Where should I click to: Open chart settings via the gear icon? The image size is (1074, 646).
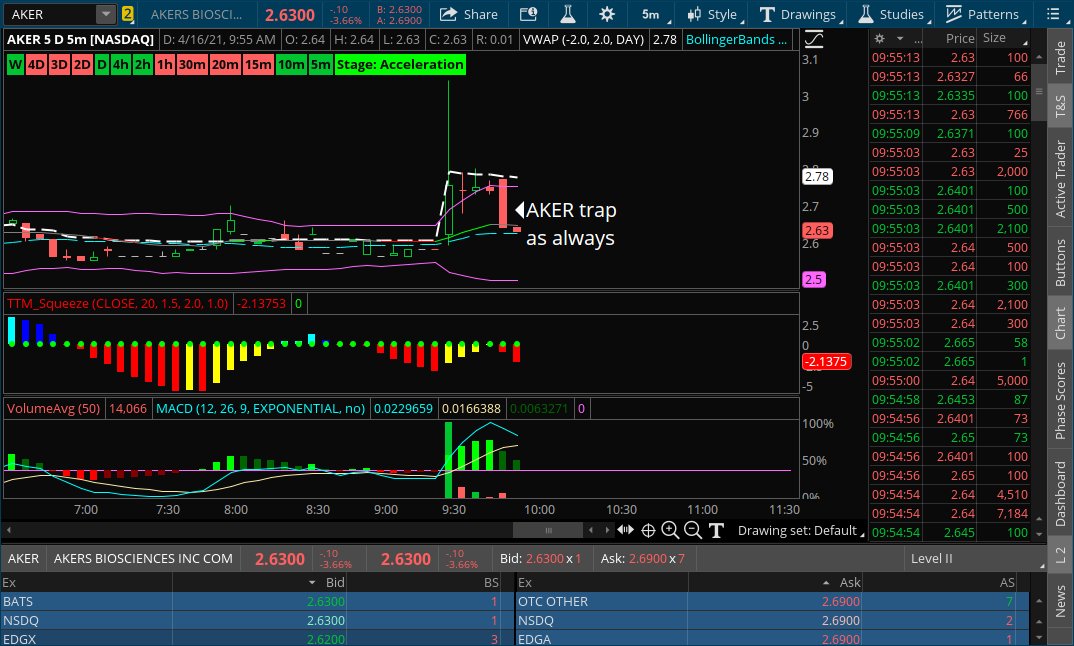coord(607,15)
